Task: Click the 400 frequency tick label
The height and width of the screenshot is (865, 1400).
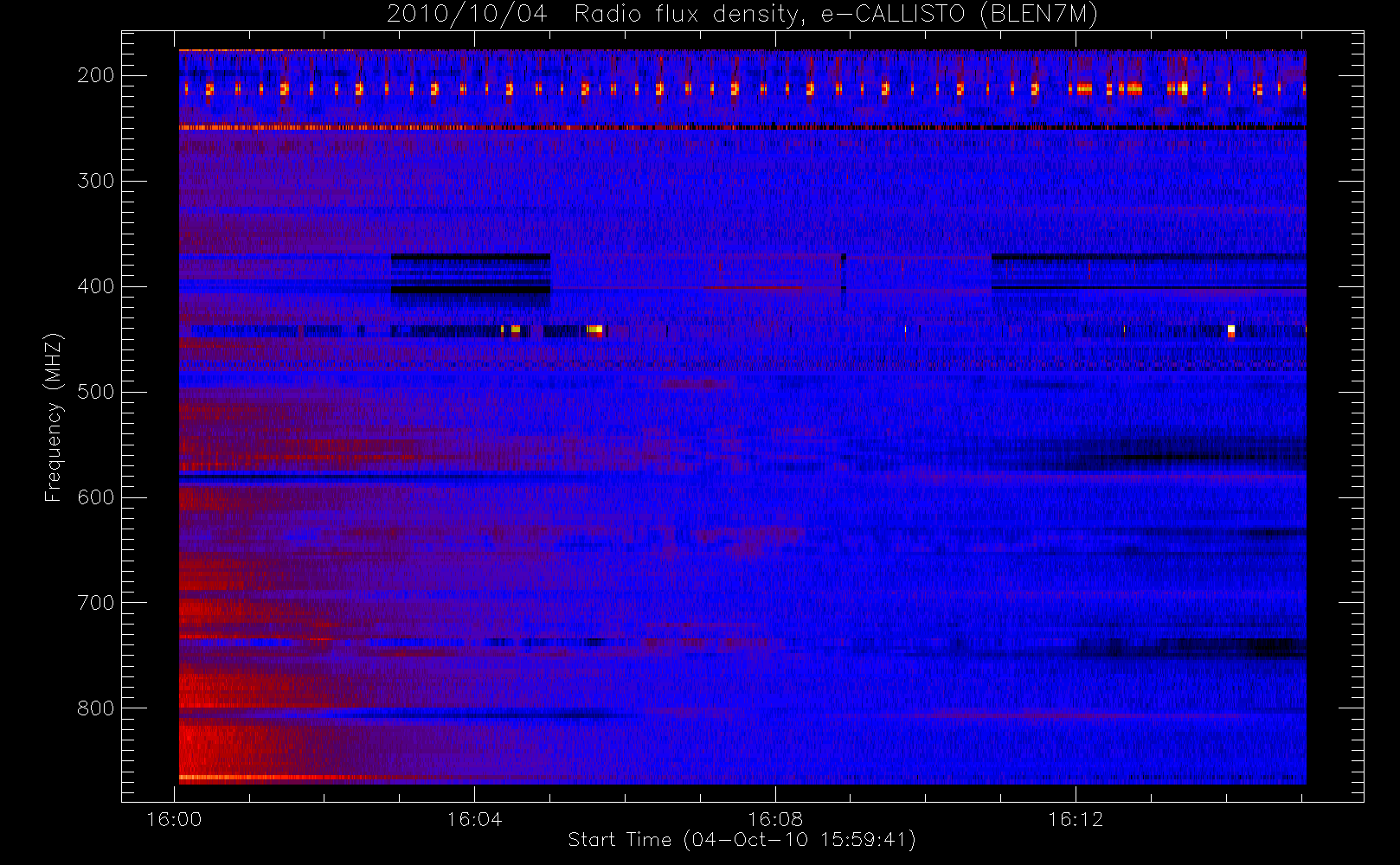Action: 95,286
